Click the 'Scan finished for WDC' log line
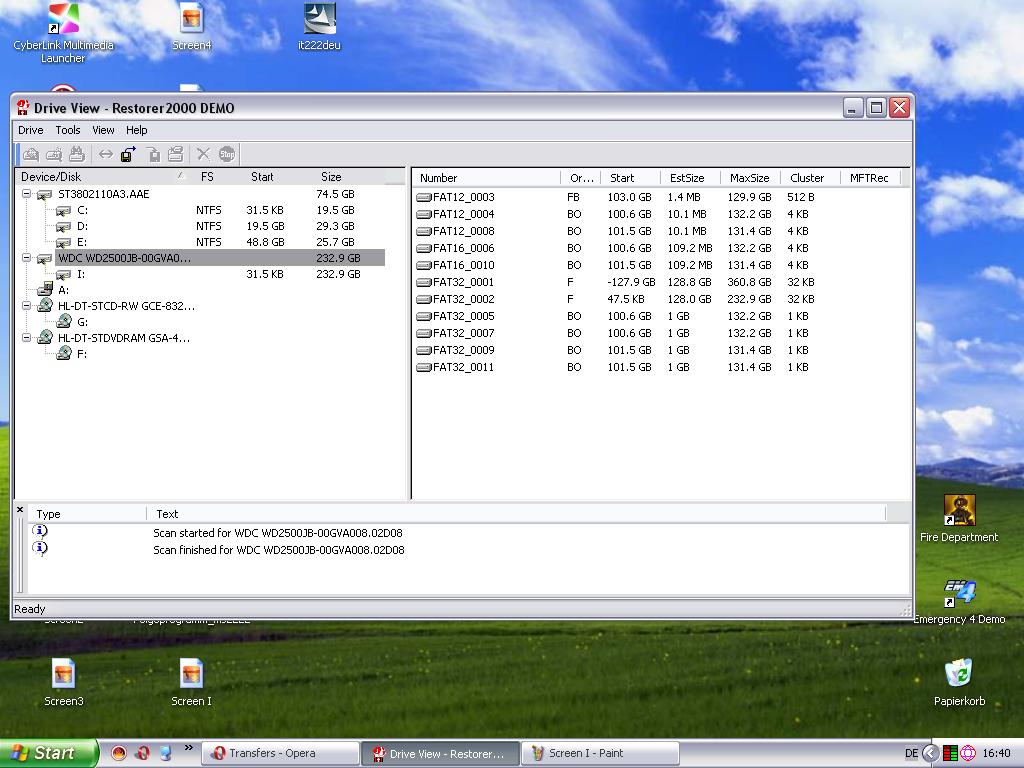The height and width of the screenshot is (768, 1024). point(279,550)
